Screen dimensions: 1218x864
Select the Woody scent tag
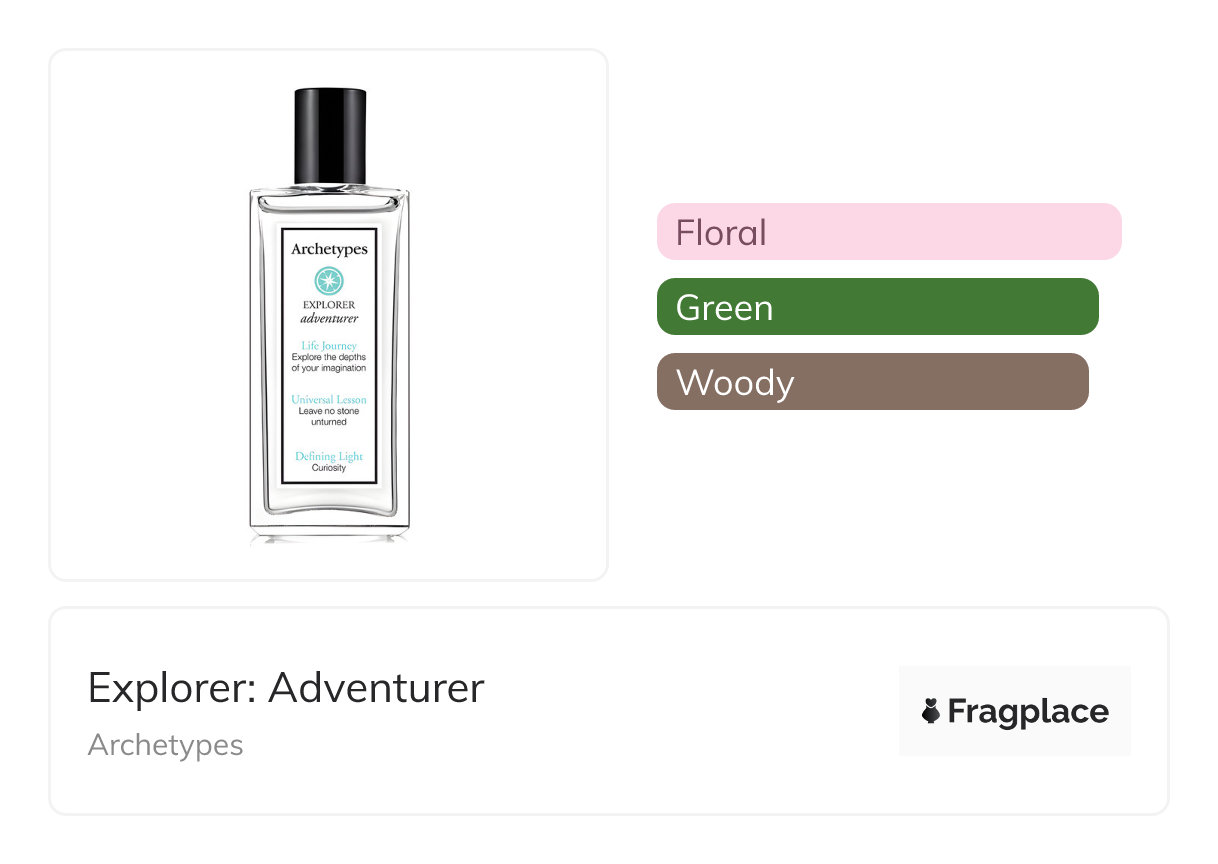[x=872, y=382]
